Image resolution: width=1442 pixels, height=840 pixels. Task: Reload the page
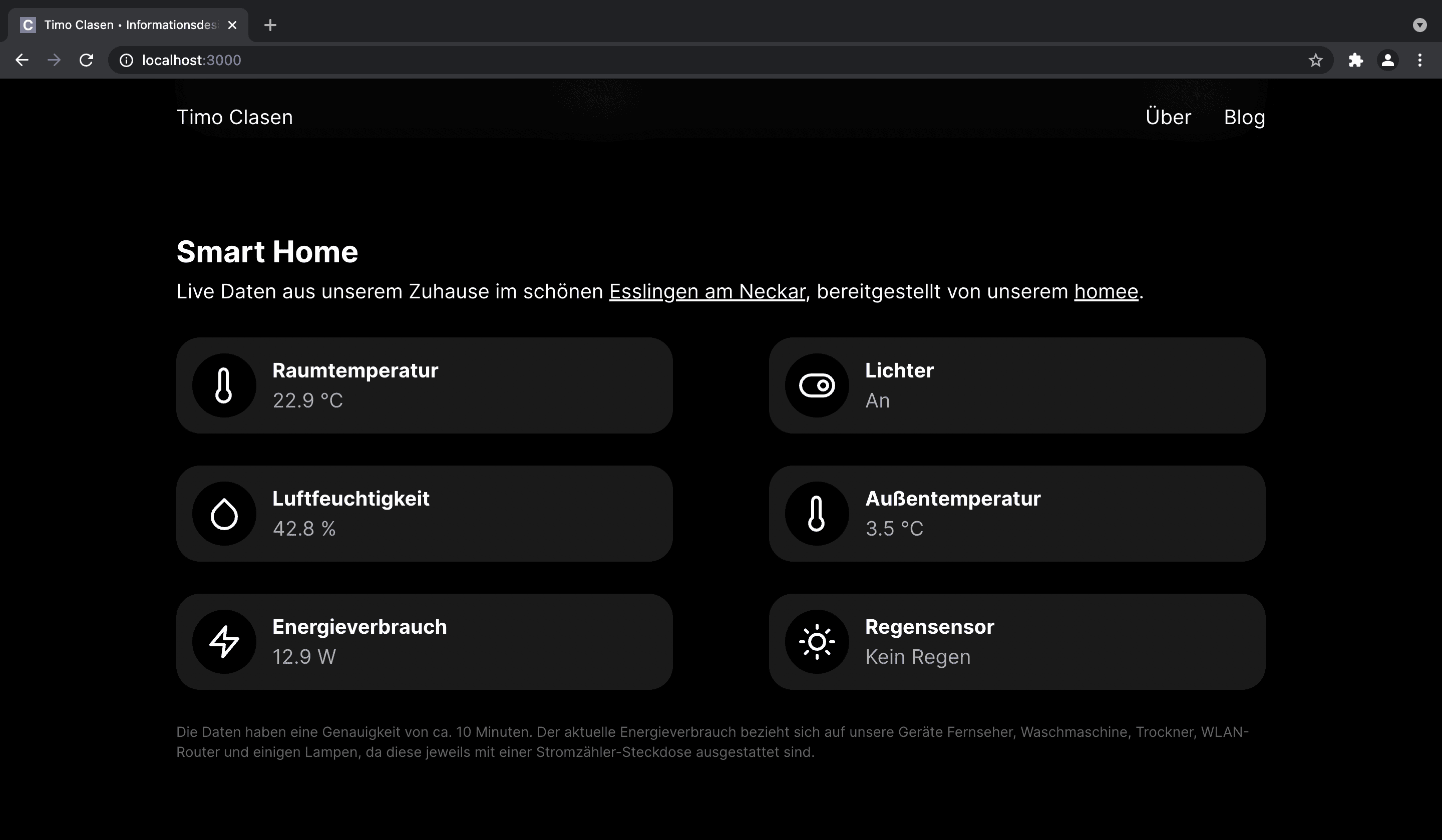[x=87, y=60]
